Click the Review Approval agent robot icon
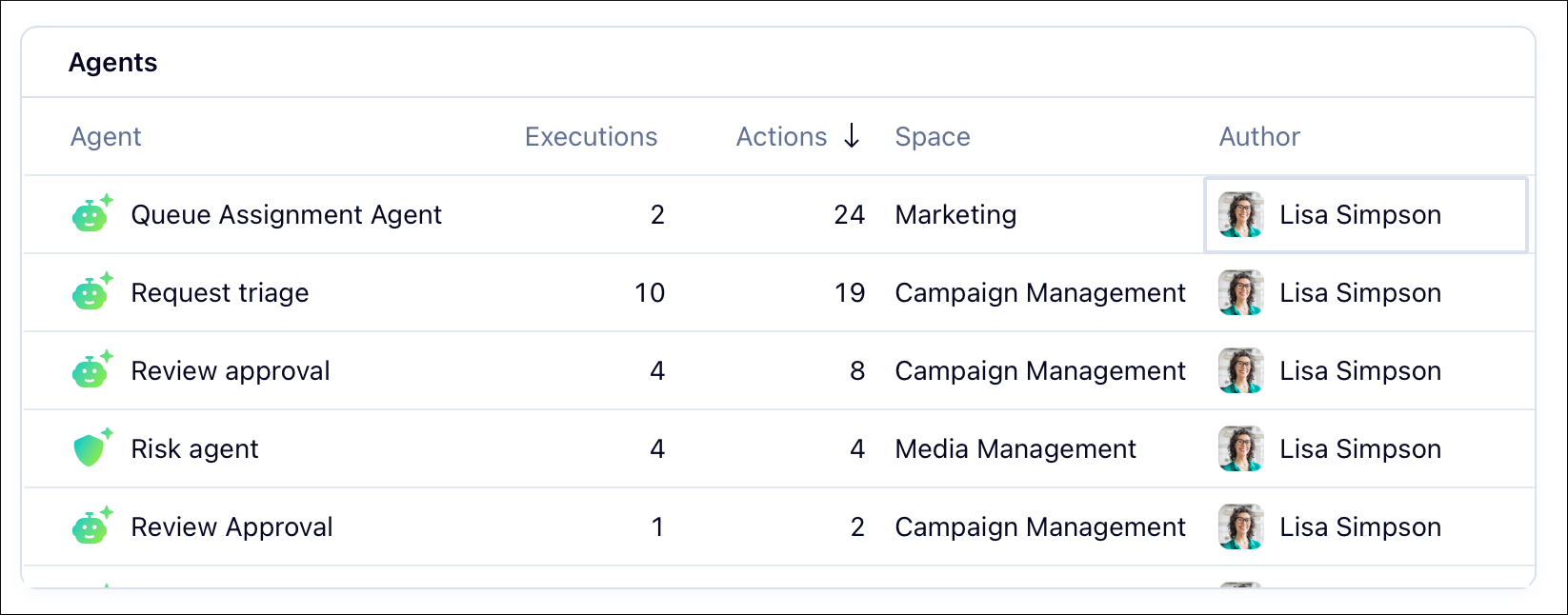 click(x=92, y=526)
